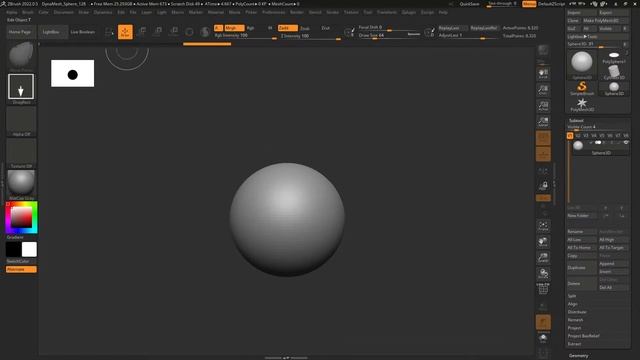Toggle Sphere3D subtool eye visibility
Image resolution: width=640 pixels, height=360 pixels.
pos(626,142)
